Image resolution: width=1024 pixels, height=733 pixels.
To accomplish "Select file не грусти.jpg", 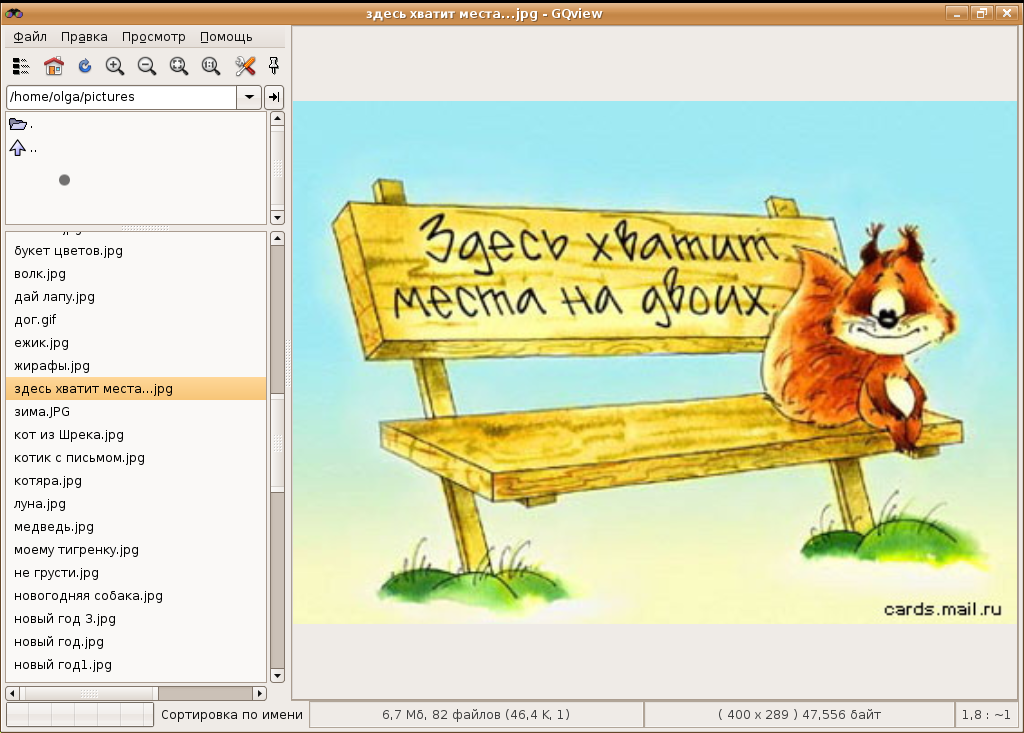I will pos(136,573).
